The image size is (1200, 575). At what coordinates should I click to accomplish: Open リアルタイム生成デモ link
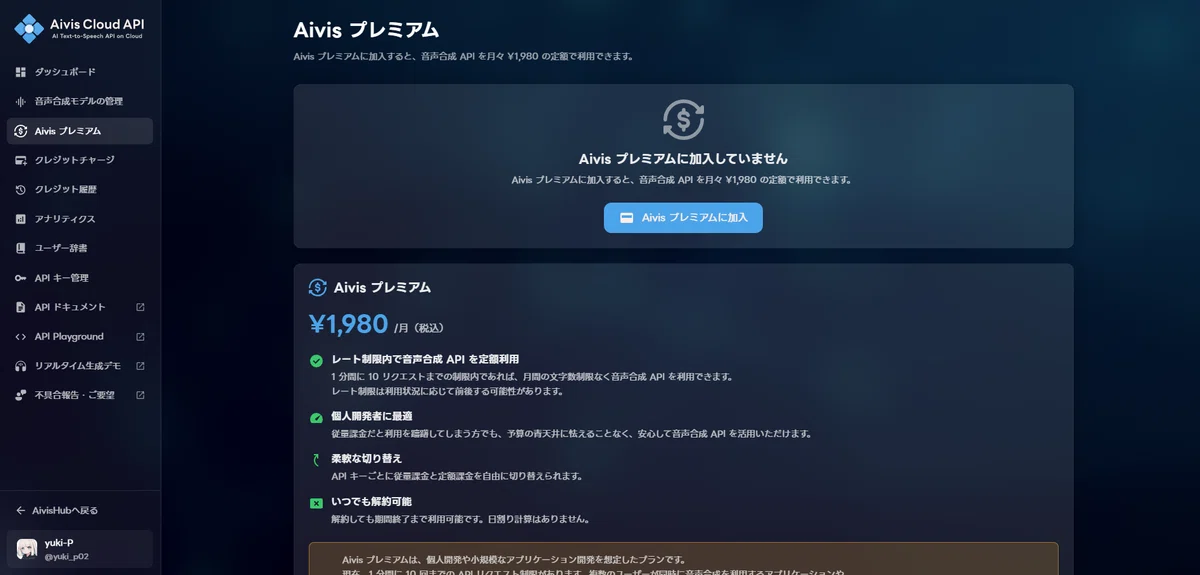80,366
